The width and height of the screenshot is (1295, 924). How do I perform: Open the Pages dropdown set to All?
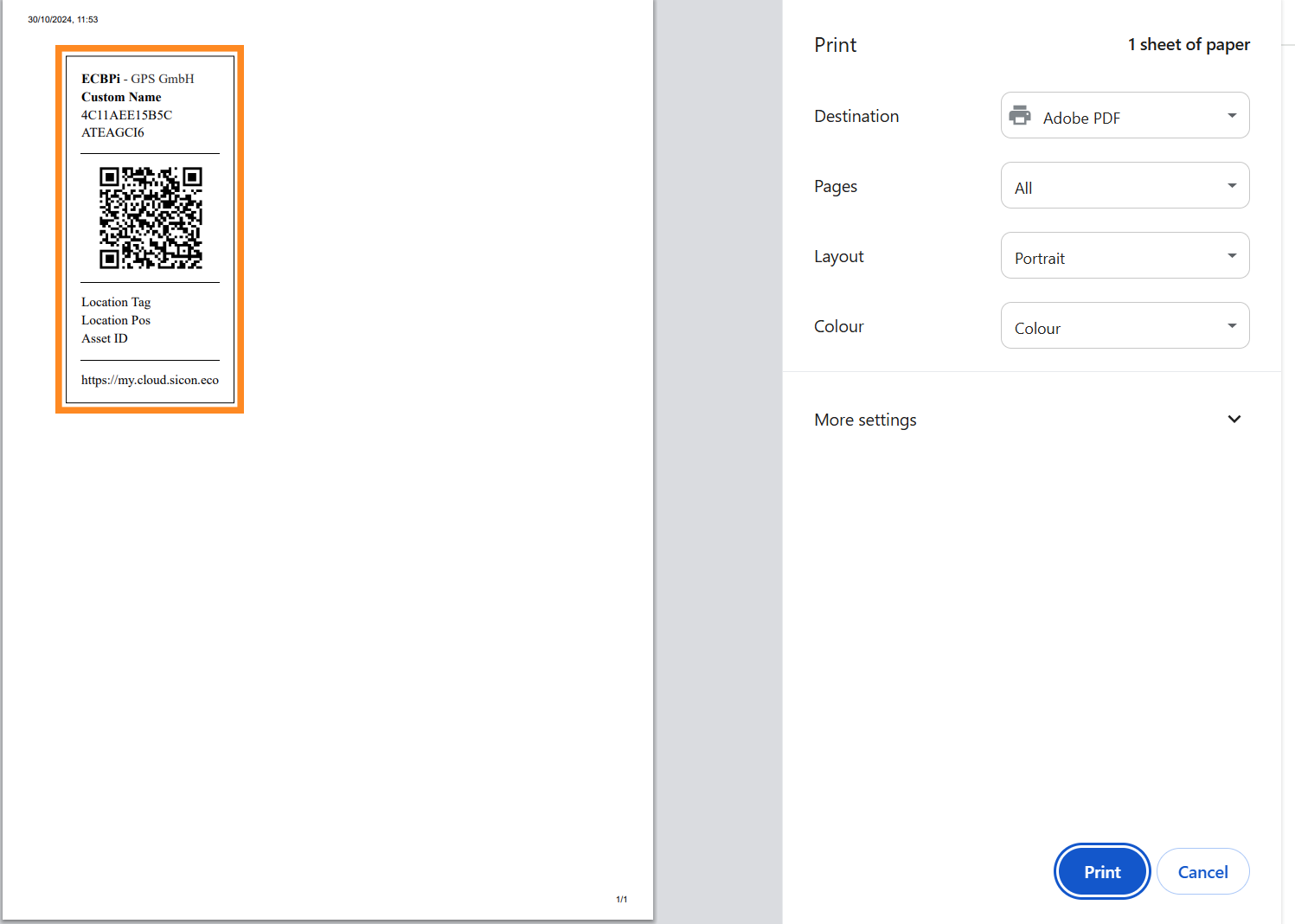[1125, 186]
